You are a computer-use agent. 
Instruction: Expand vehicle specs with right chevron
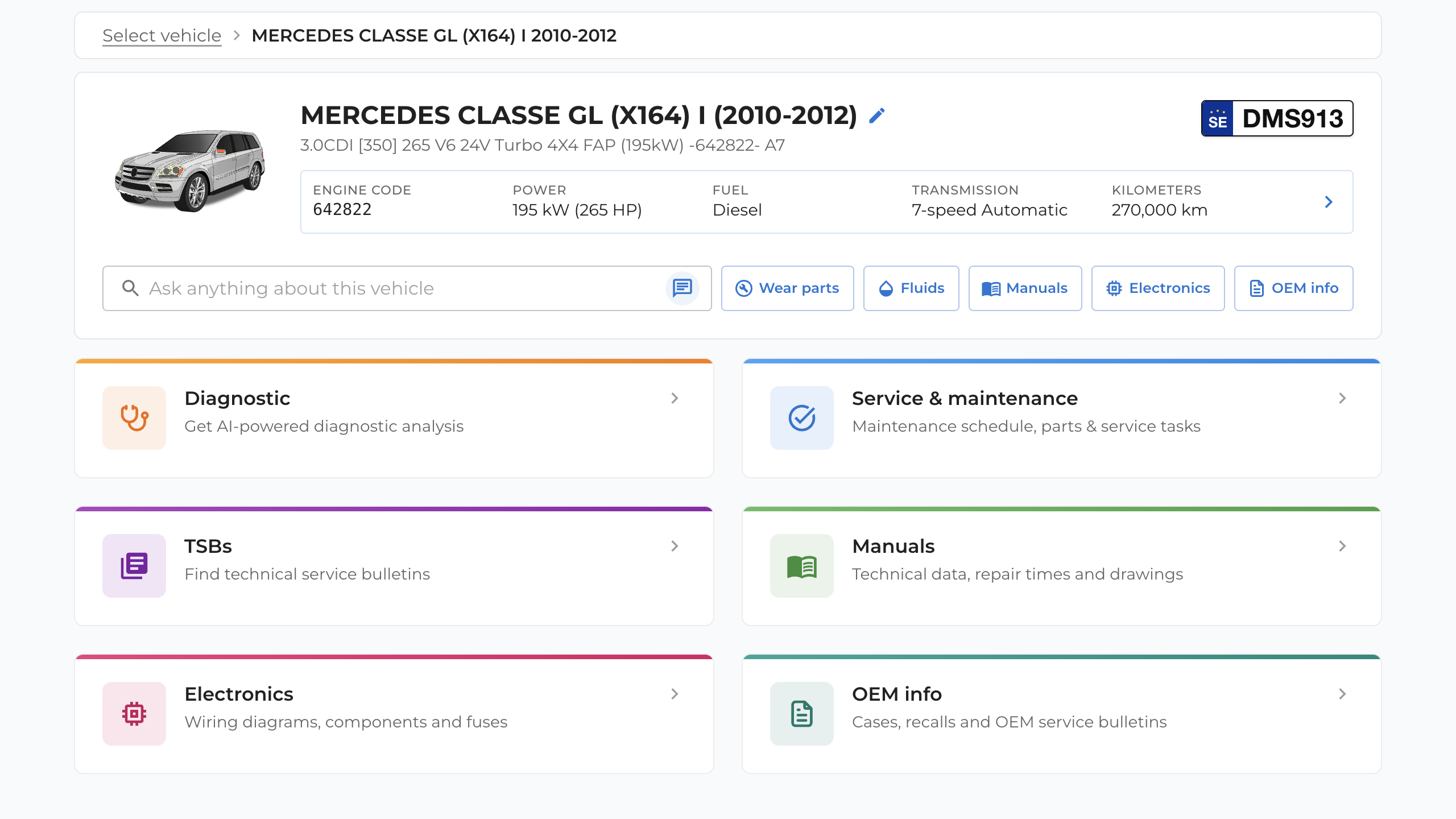pos(1329,202)
